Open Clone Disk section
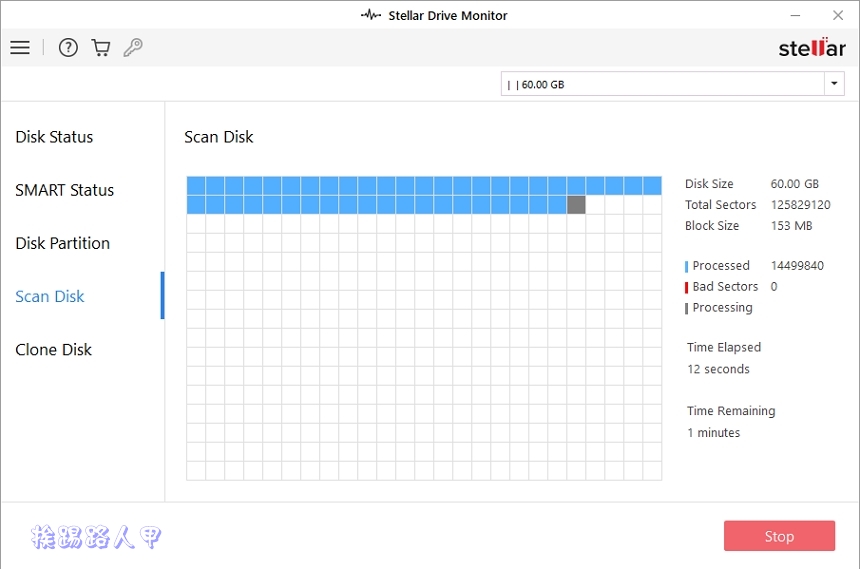 coord(54,350)
